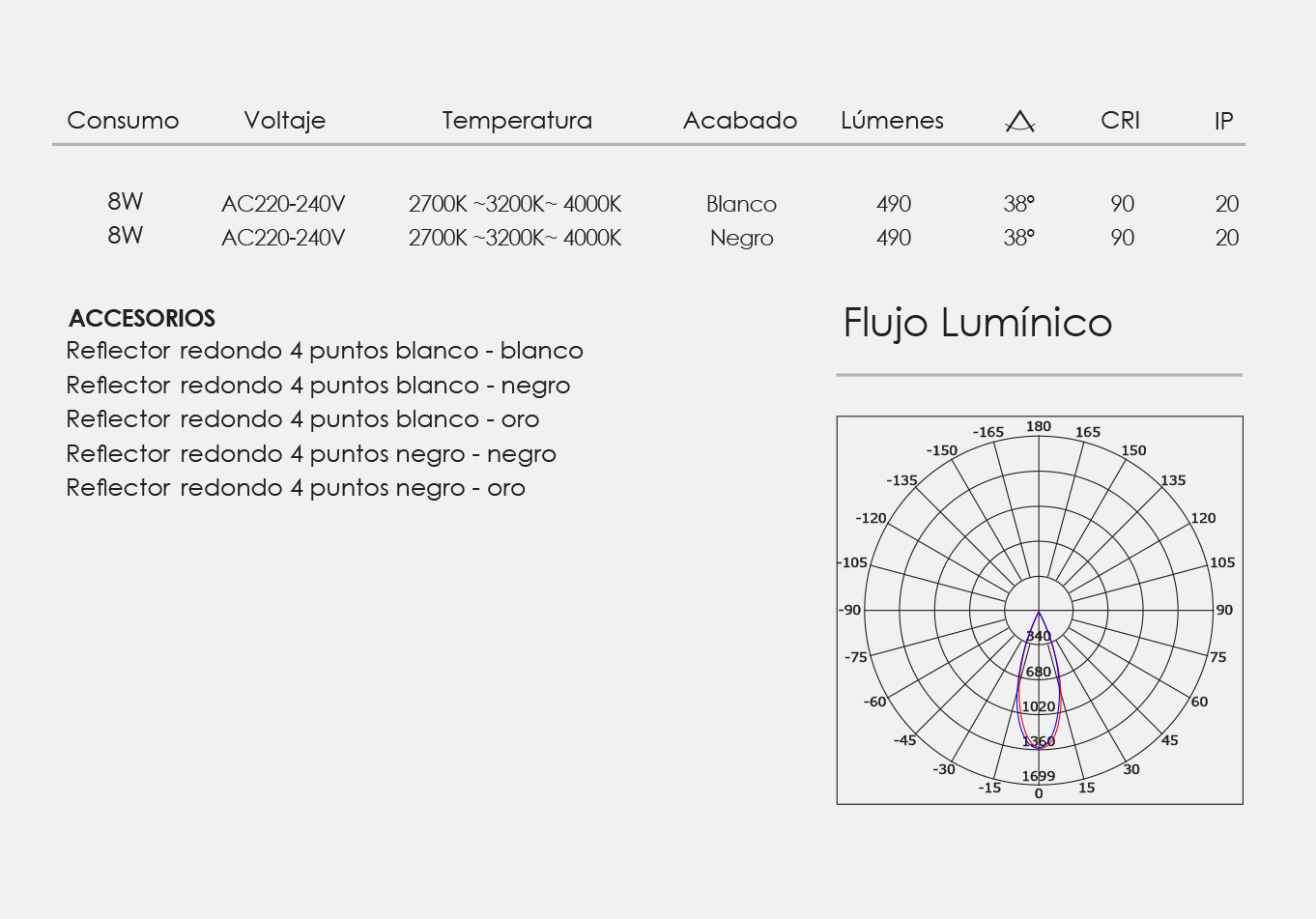The height and width of the screenshot is (919, 1316).
Task: Click the ACCESORIOS heading
Action: (142, 318)
